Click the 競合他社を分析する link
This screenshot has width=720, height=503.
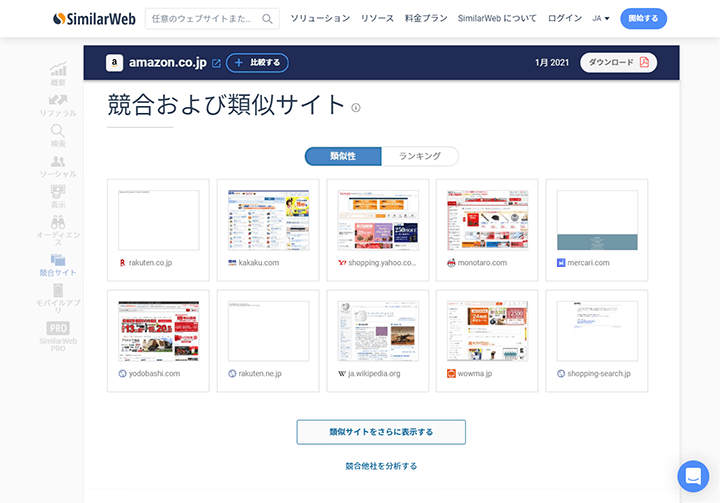click(x=381, y=466)
